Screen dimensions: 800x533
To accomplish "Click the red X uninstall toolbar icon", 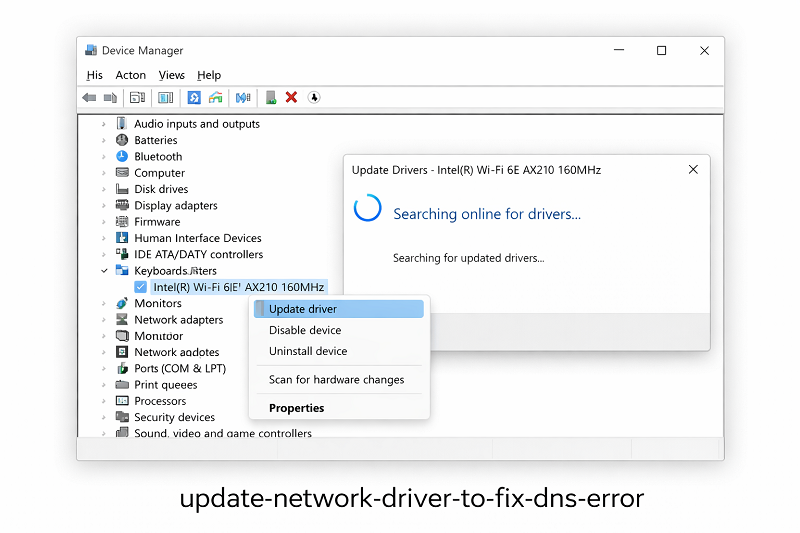I will click(291, 97).
